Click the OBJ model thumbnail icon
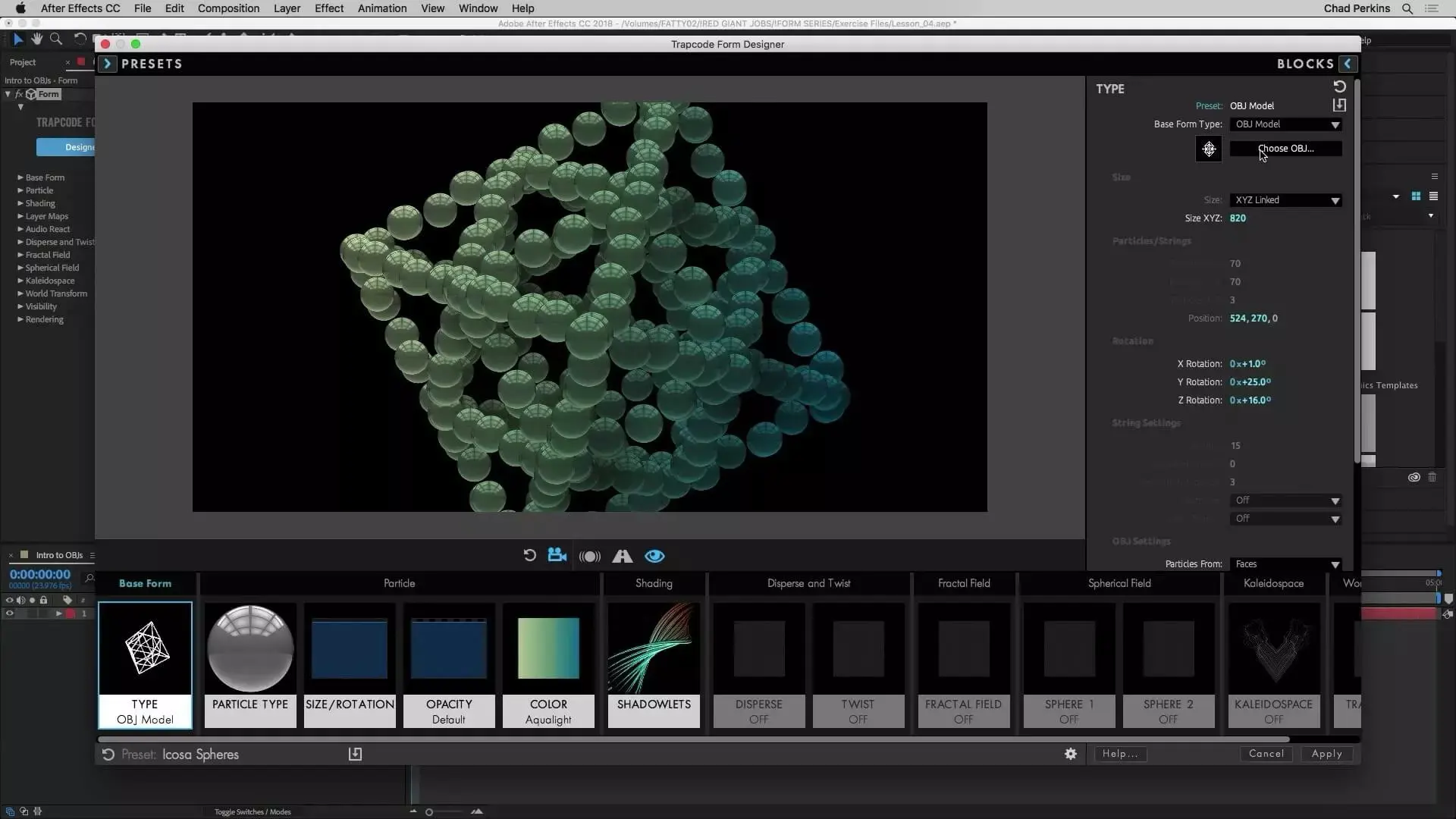The height and width of the screenshot is (819, 1456). 1209,149
